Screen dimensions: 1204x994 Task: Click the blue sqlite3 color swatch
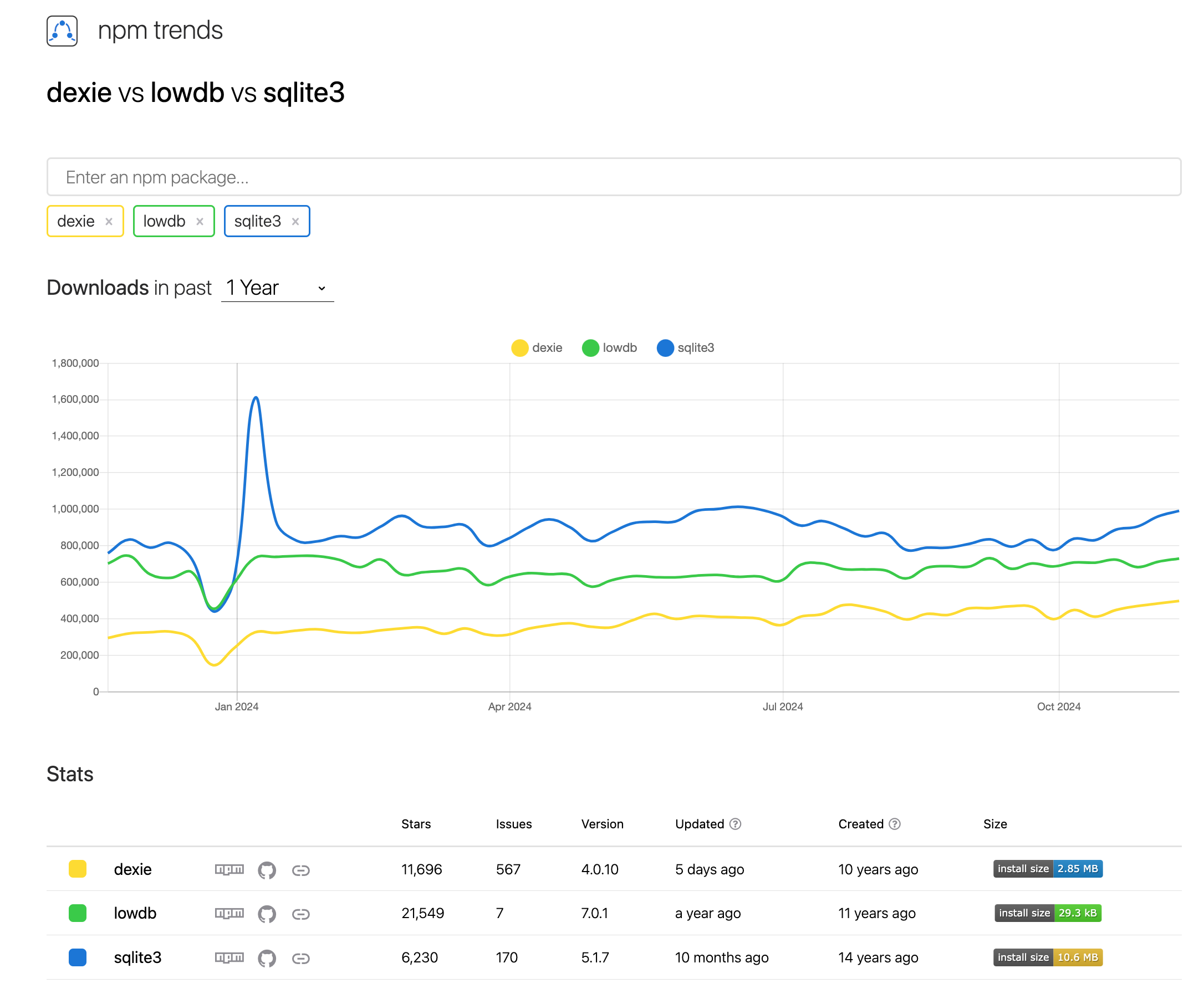click(x=77, y=957)
